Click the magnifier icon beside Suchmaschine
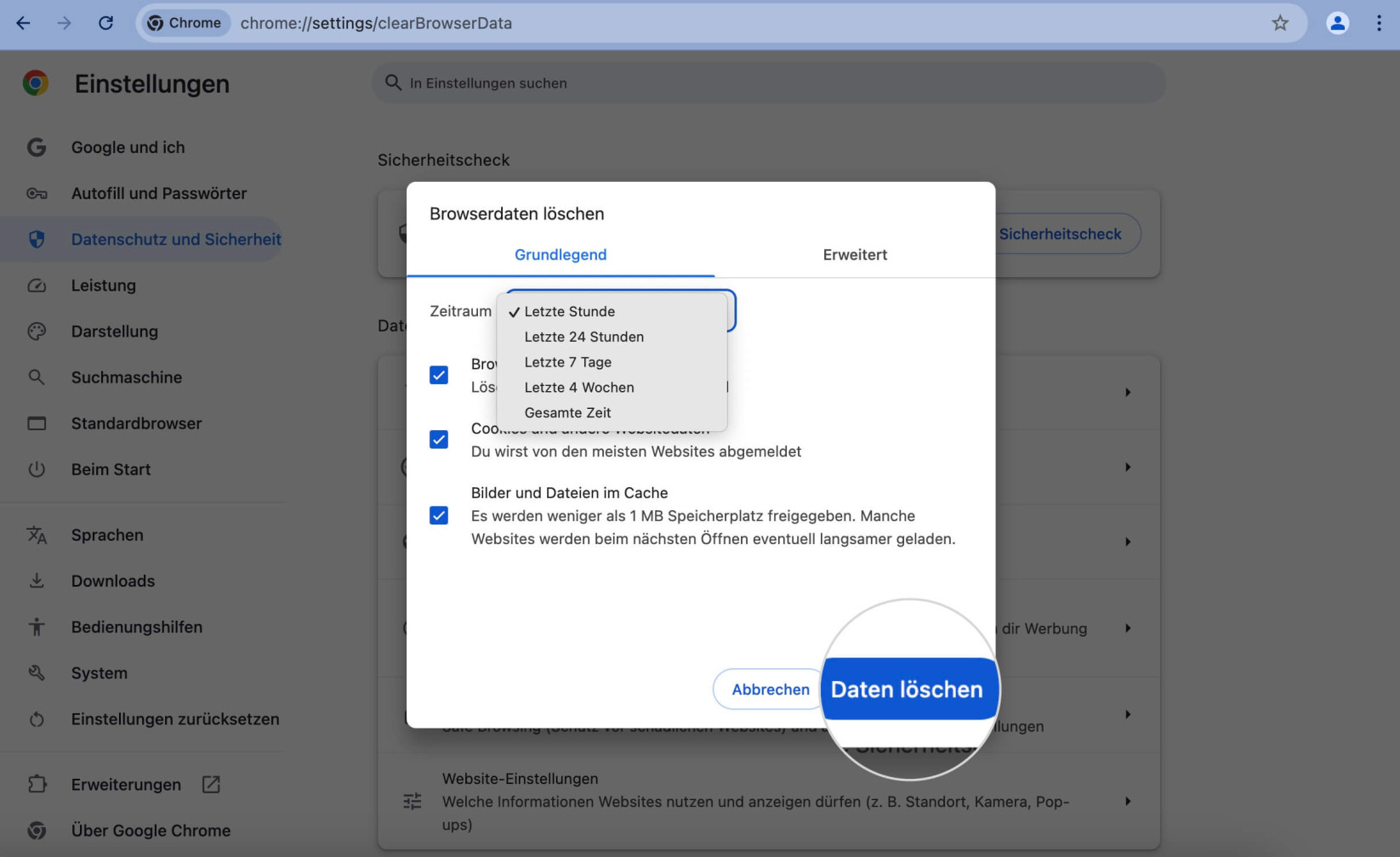The height and width of the screenshot is (857, 1400). pos(37,377)
